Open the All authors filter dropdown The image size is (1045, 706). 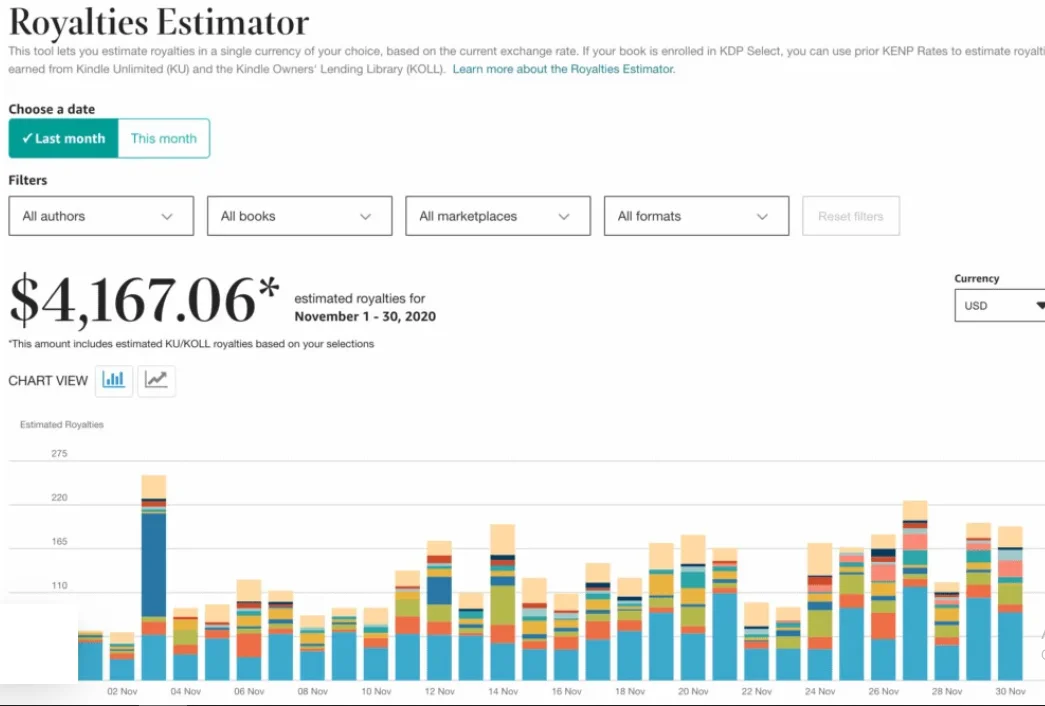coord(100,215)
